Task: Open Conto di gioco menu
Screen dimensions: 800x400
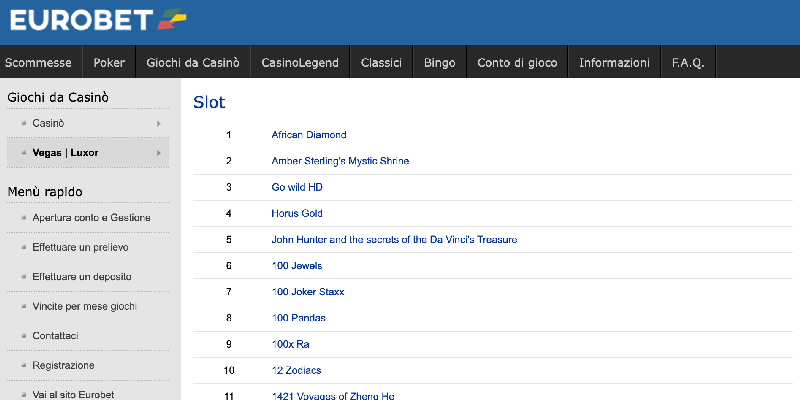Action: click(x=517, y=63)
